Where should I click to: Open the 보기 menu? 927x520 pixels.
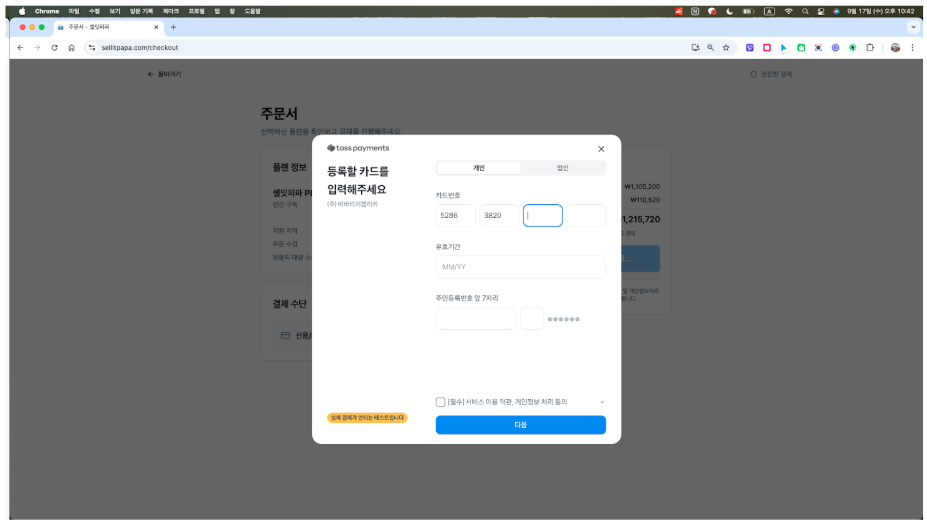115,11
